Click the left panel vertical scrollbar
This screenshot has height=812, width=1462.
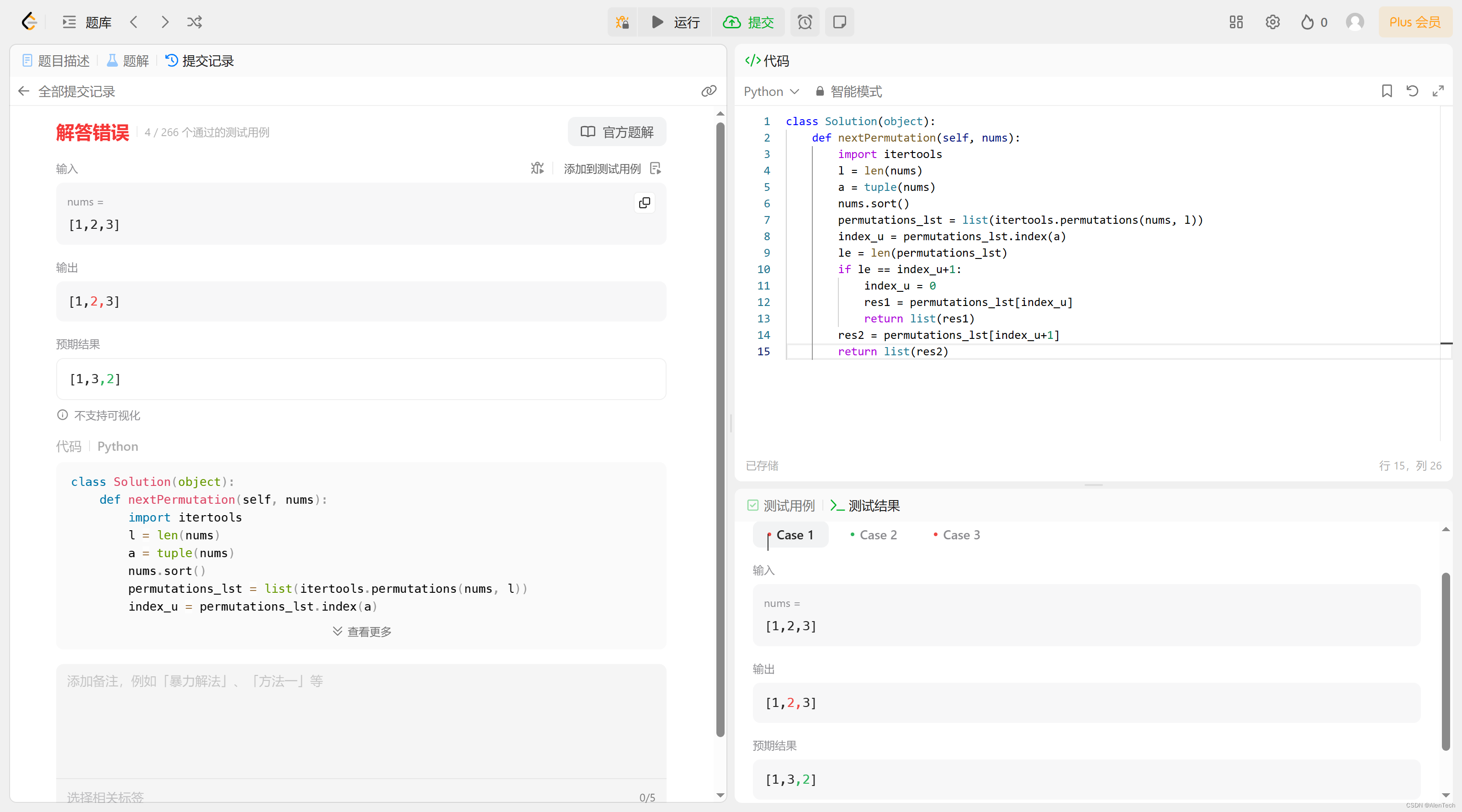tap(720, 430)
